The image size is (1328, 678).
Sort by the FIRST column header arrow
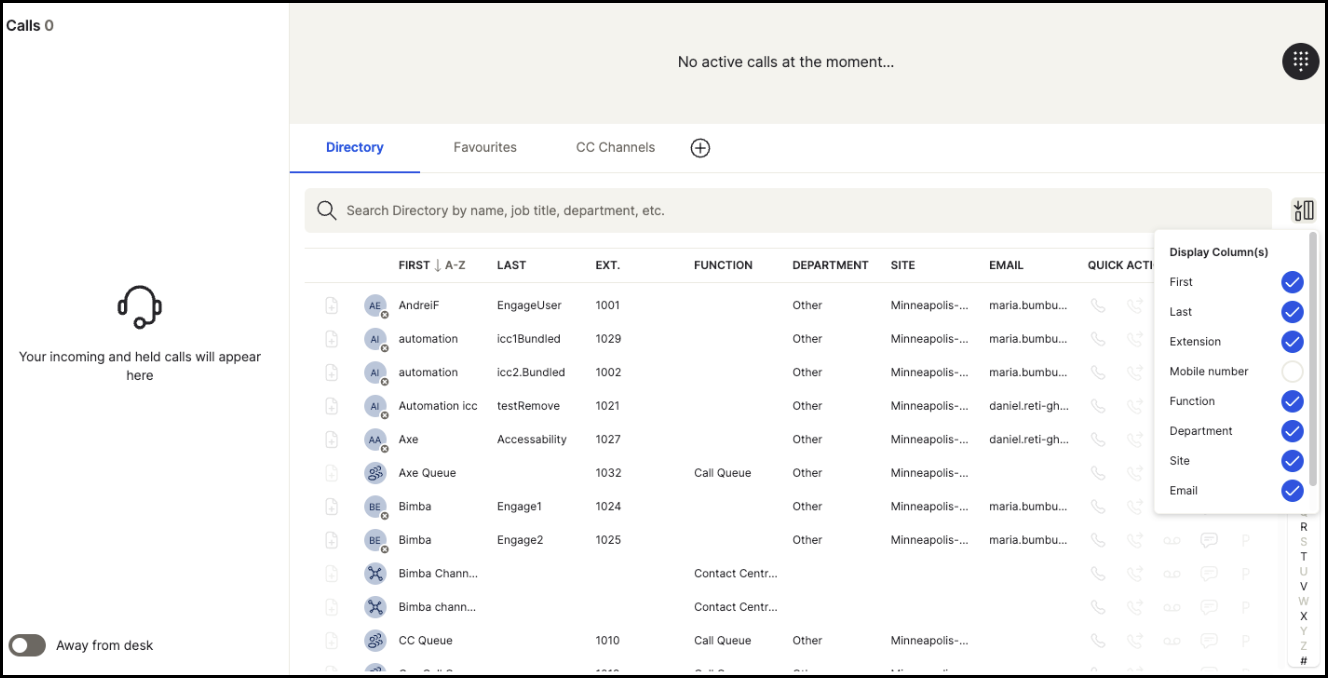[437, 265]
